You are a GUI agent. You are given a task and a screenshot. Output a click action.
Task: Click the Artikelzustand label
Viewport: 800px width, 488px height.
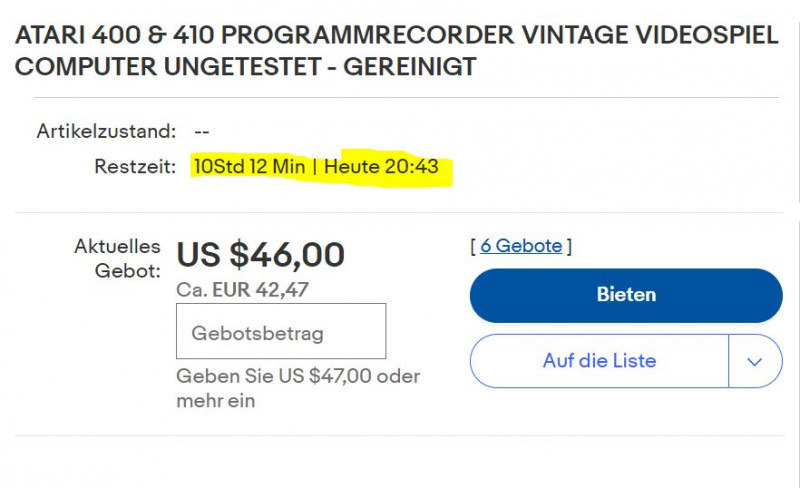[106, 131]
